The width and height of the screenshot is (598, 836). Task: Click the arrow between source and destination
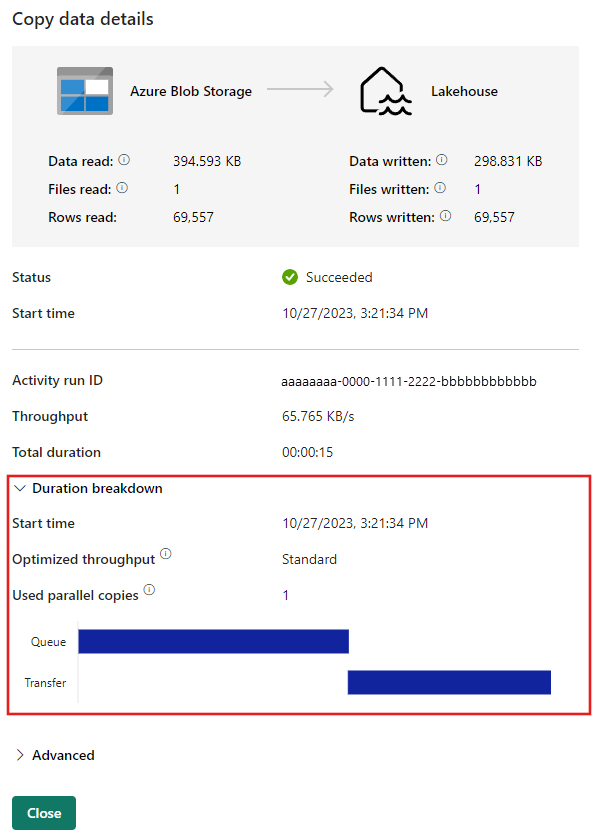pyautogui.click(x=300, y=90)
